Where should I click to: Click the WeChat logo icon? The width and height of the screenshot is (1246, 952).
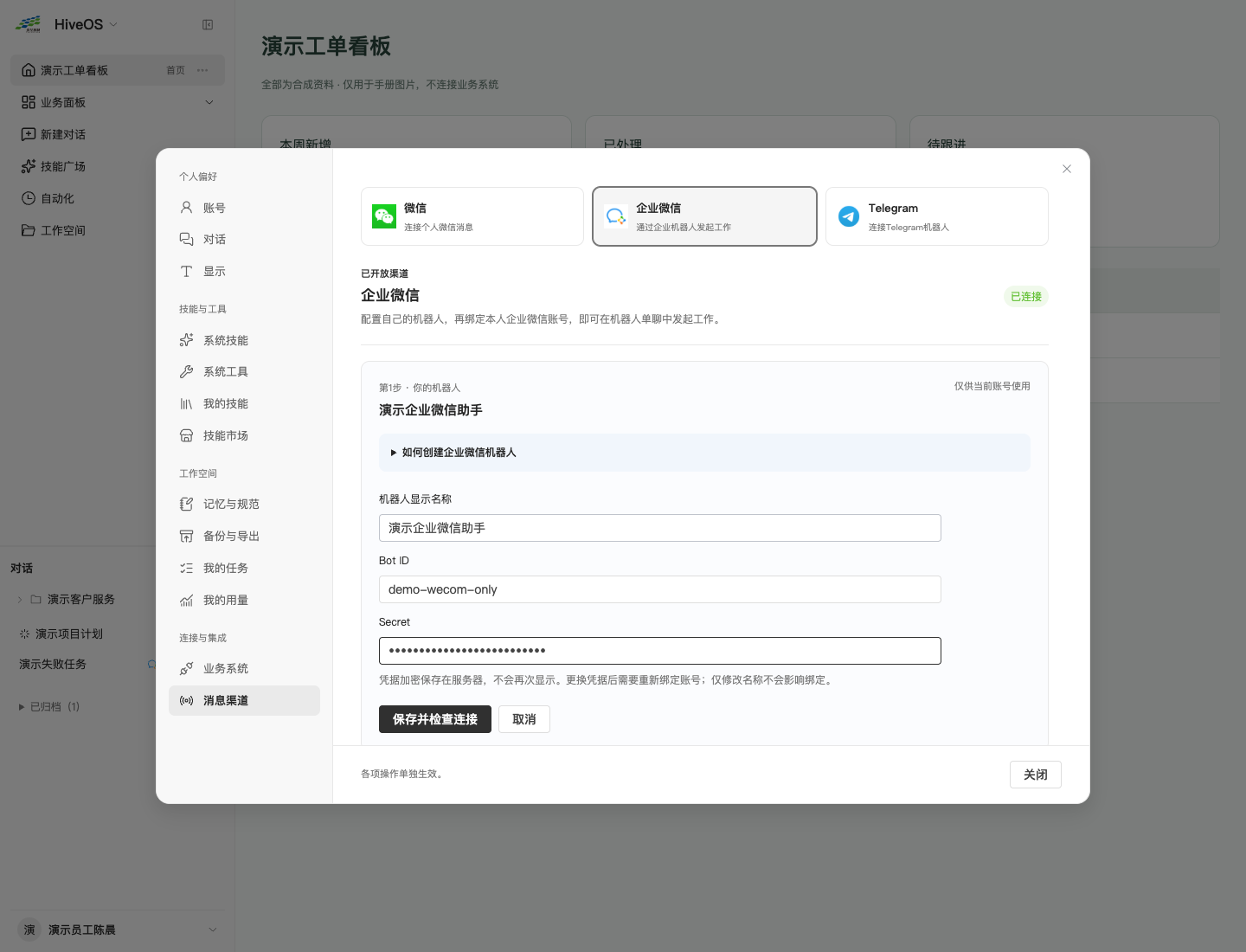(x=384, y=216)
